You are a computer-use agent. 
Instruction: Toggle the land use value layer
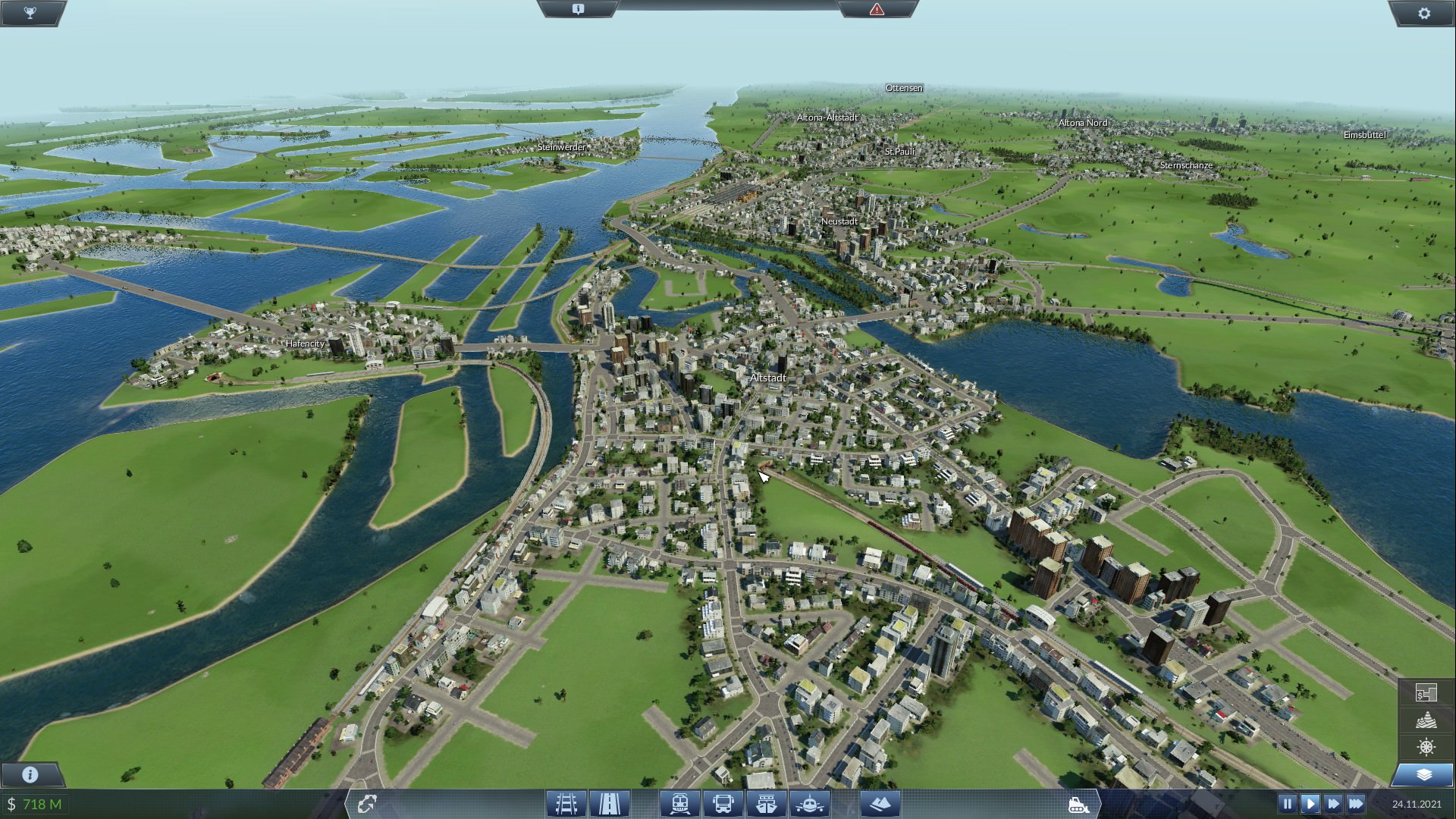click(x=1426, y=692)
